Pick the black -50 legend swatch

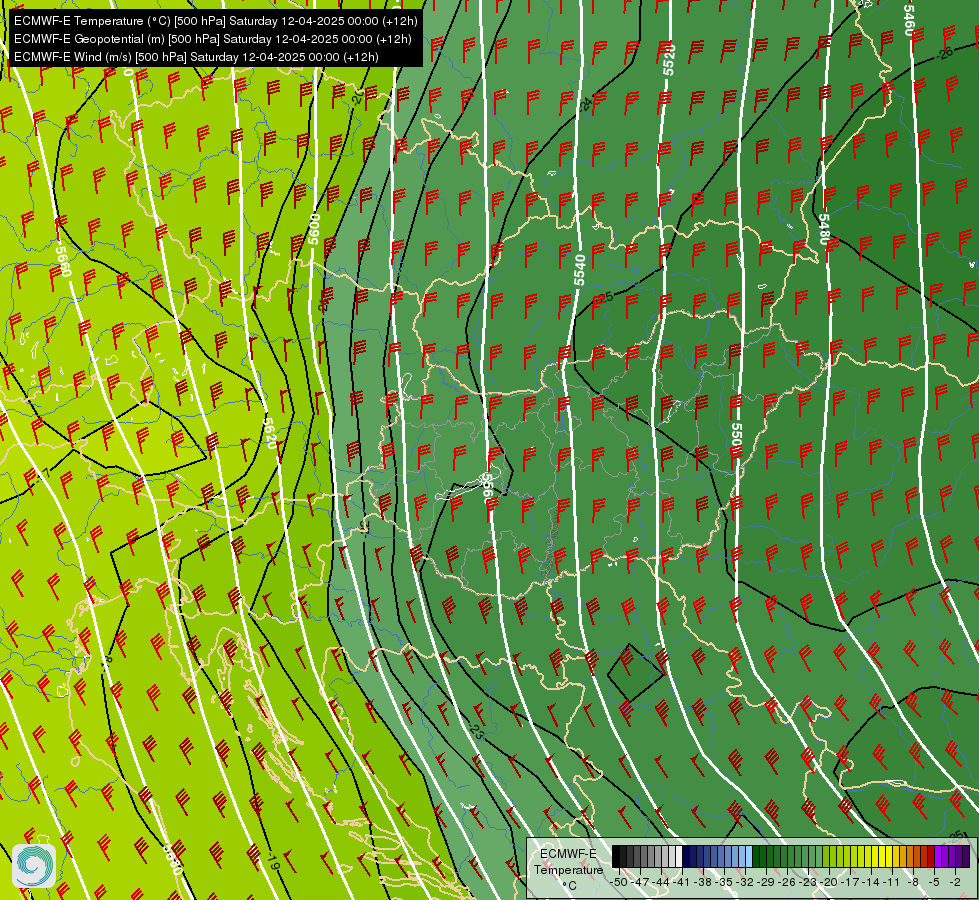pos(616,856)
